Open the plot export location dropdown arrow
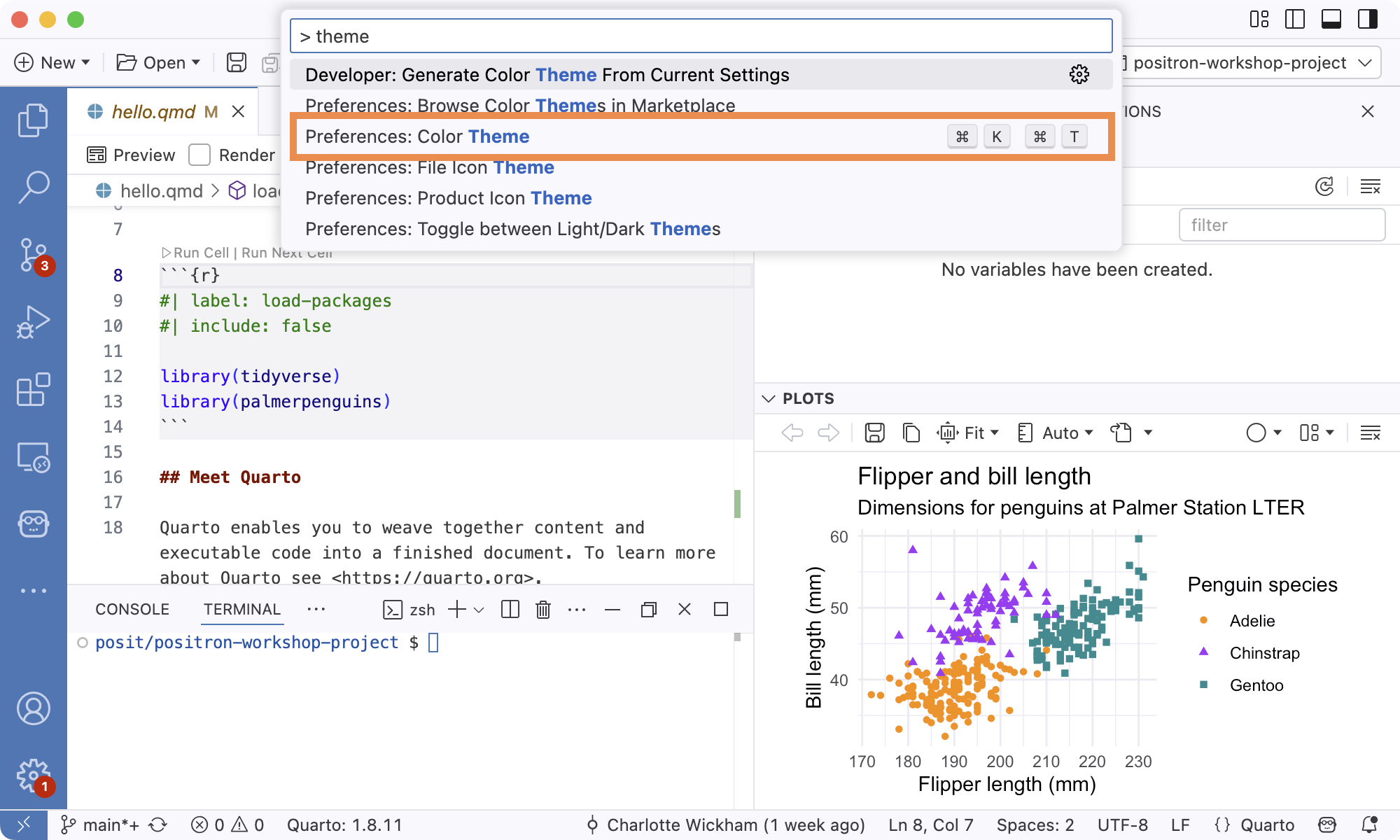Viewport: 1400px width, 840px height. coord(1148,433)
